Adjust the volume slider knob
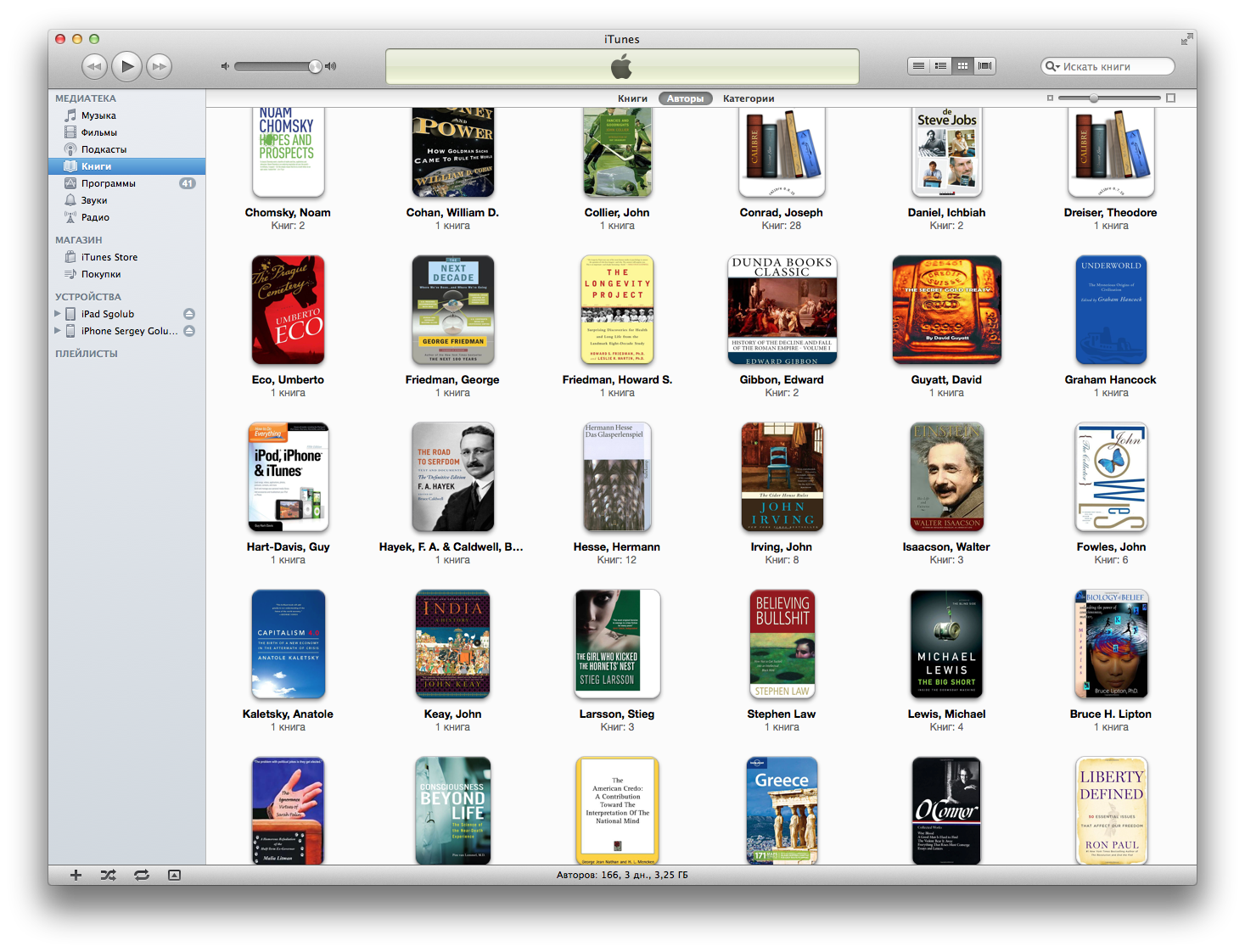This screenshot has height=952, width=1245. click(315, 66)
